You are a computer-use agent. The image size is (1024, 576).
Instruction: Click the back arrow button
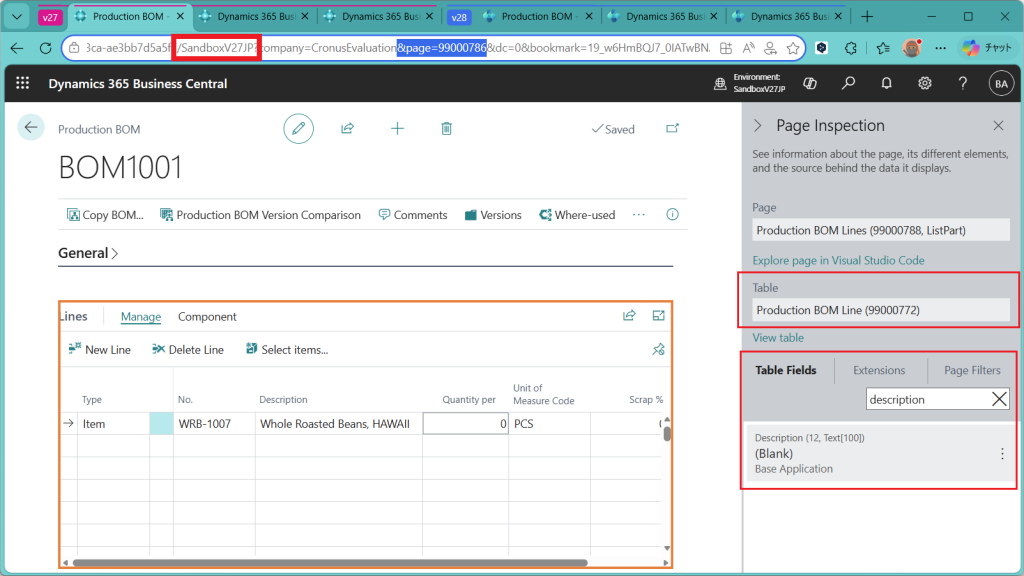tap(31, 127)
